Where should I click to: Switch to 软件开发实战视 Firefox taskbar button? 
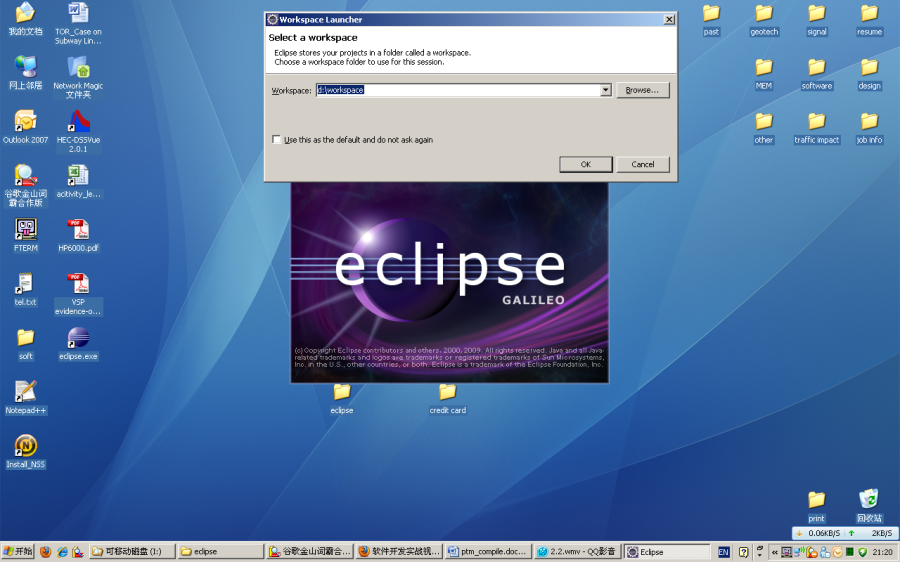(398, 552)
